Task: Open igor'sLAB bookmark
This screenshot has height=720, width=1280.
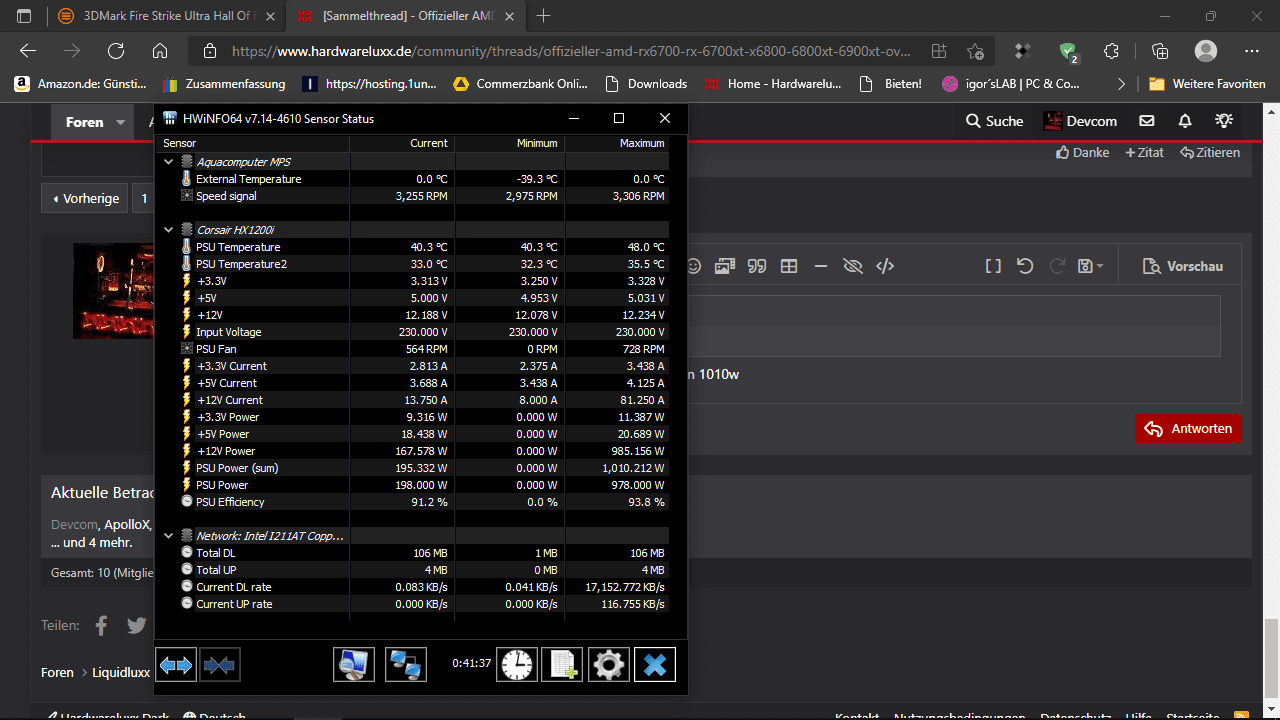Action: click(x=1011, y=84)
